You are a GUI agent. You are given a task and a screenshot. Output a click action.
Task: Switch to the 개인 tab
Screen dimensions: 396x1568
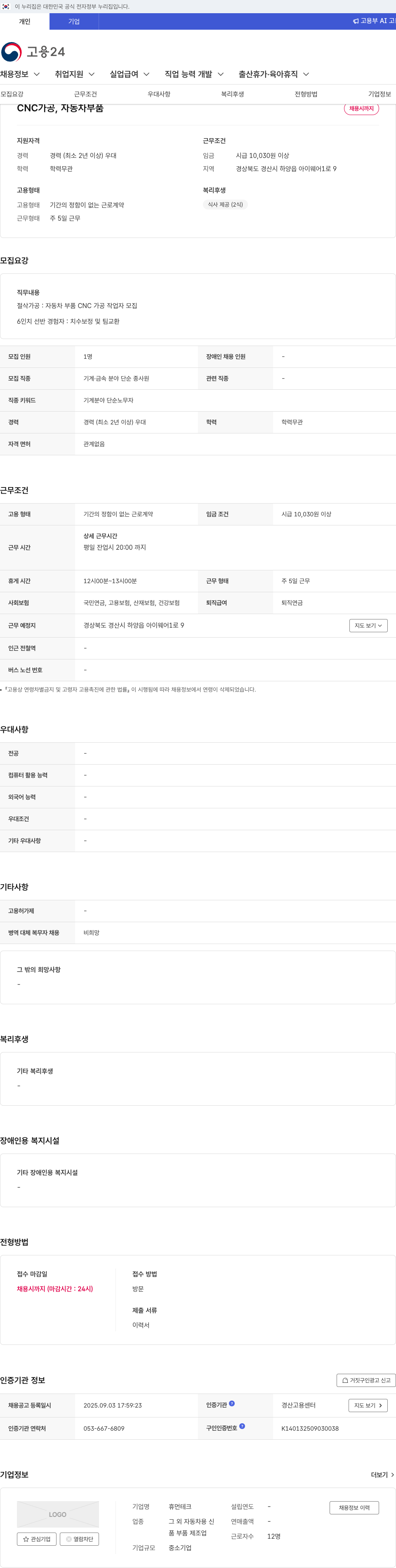[24, 21]
